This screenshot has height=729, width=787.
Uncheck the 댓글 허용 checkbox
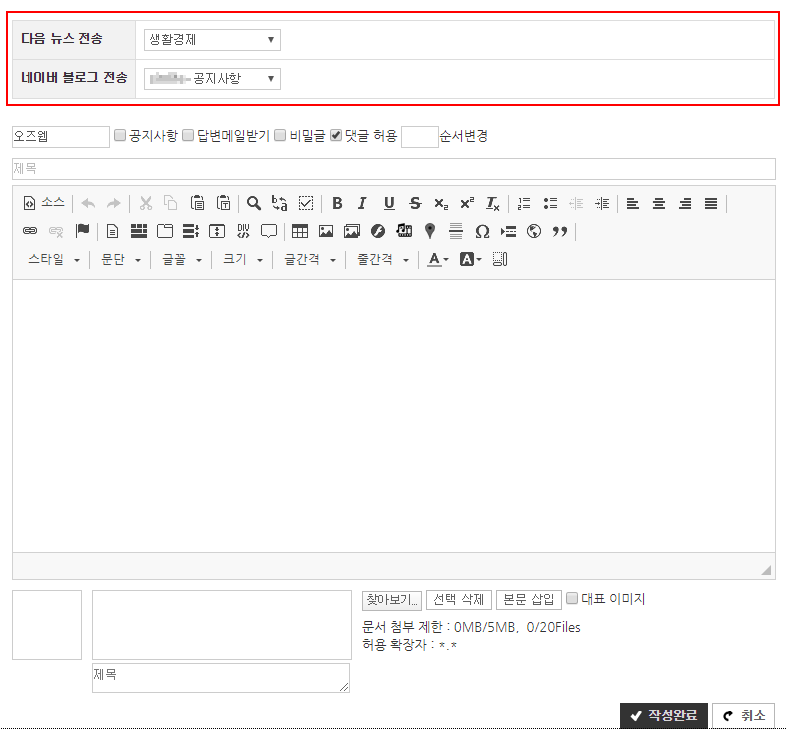pos(336,136)
